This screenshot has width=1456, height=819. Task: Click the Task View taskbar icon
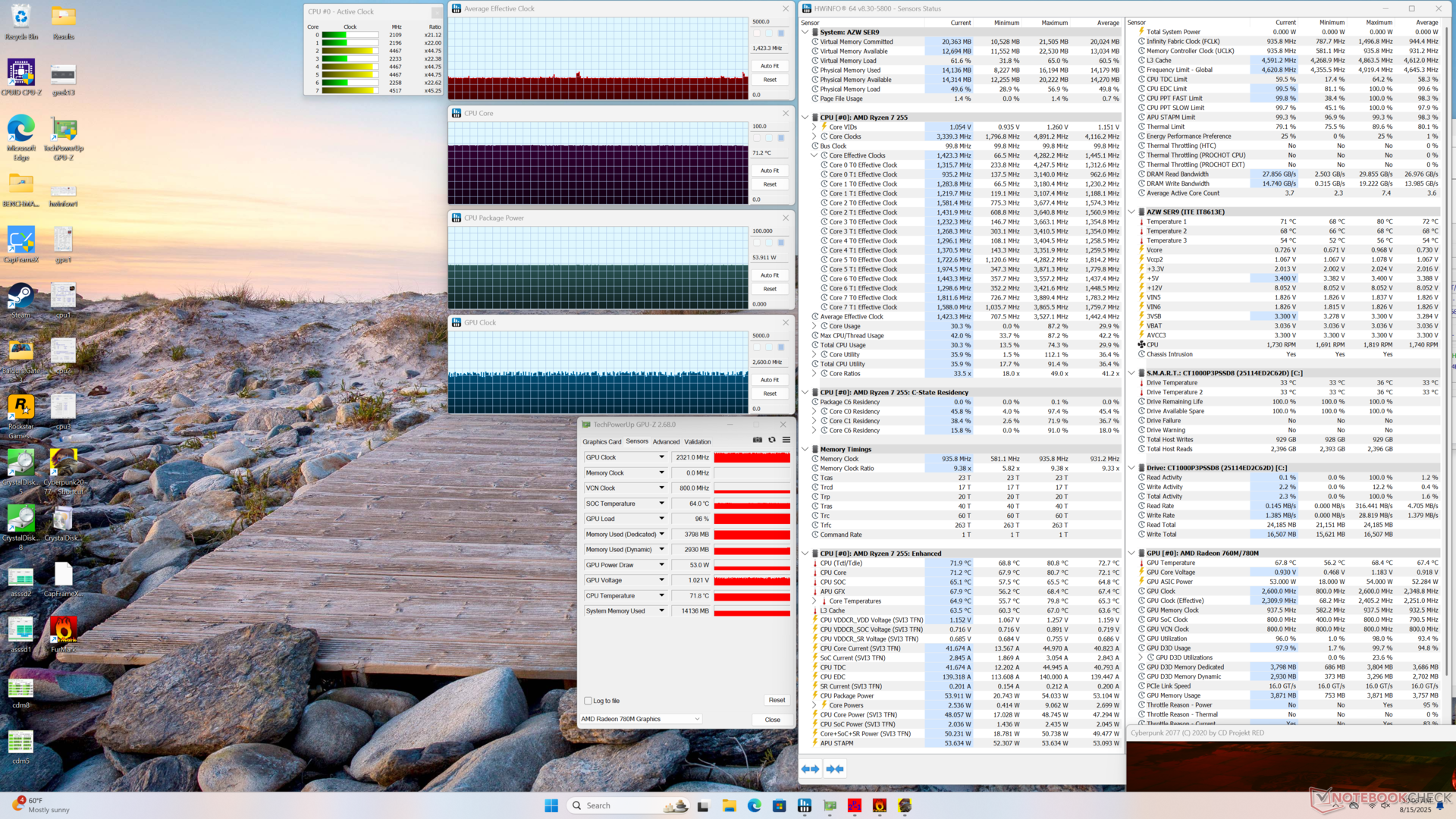(704, 805)
